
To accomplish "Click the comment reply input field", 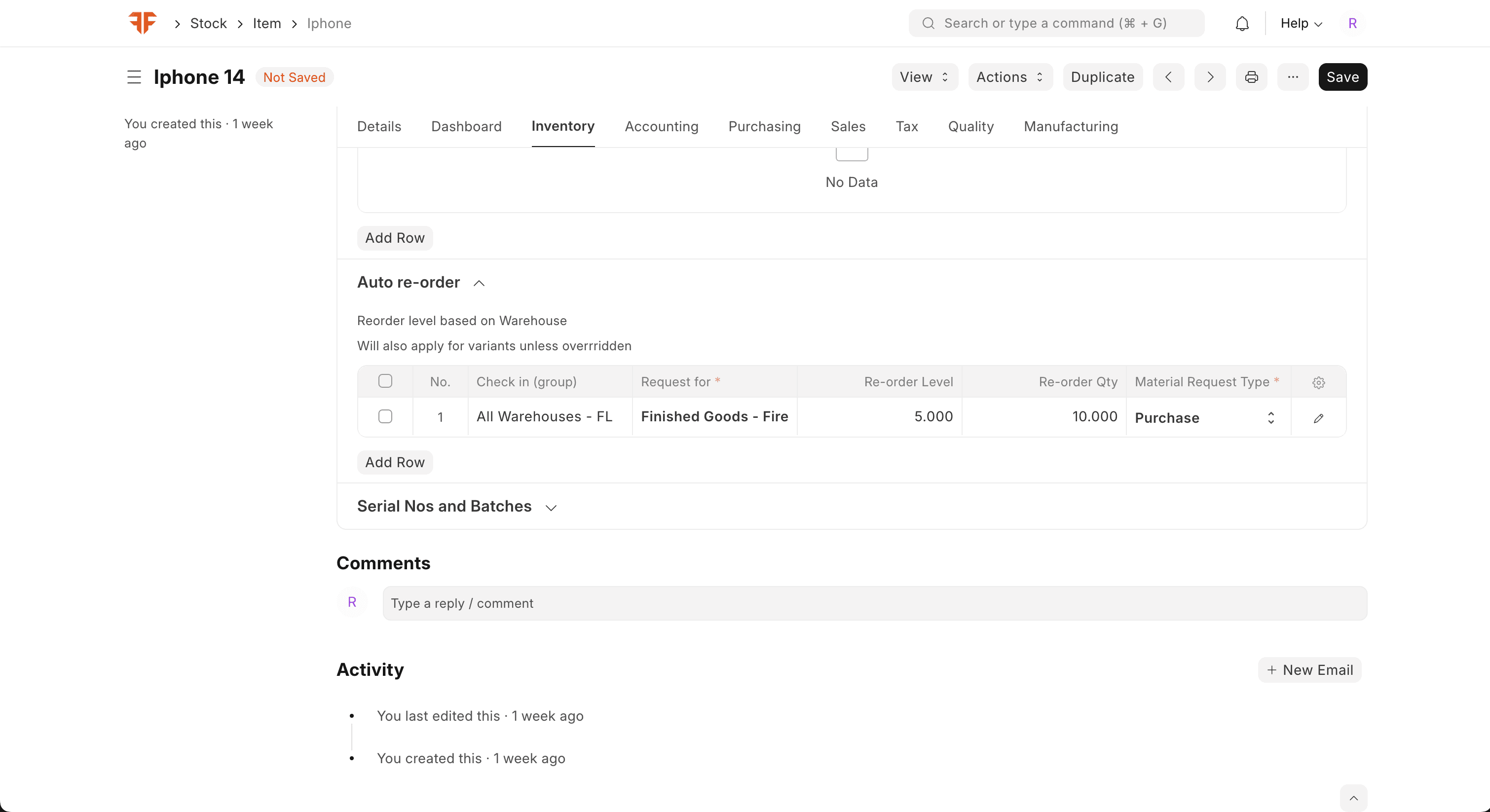I will point(875,603).
